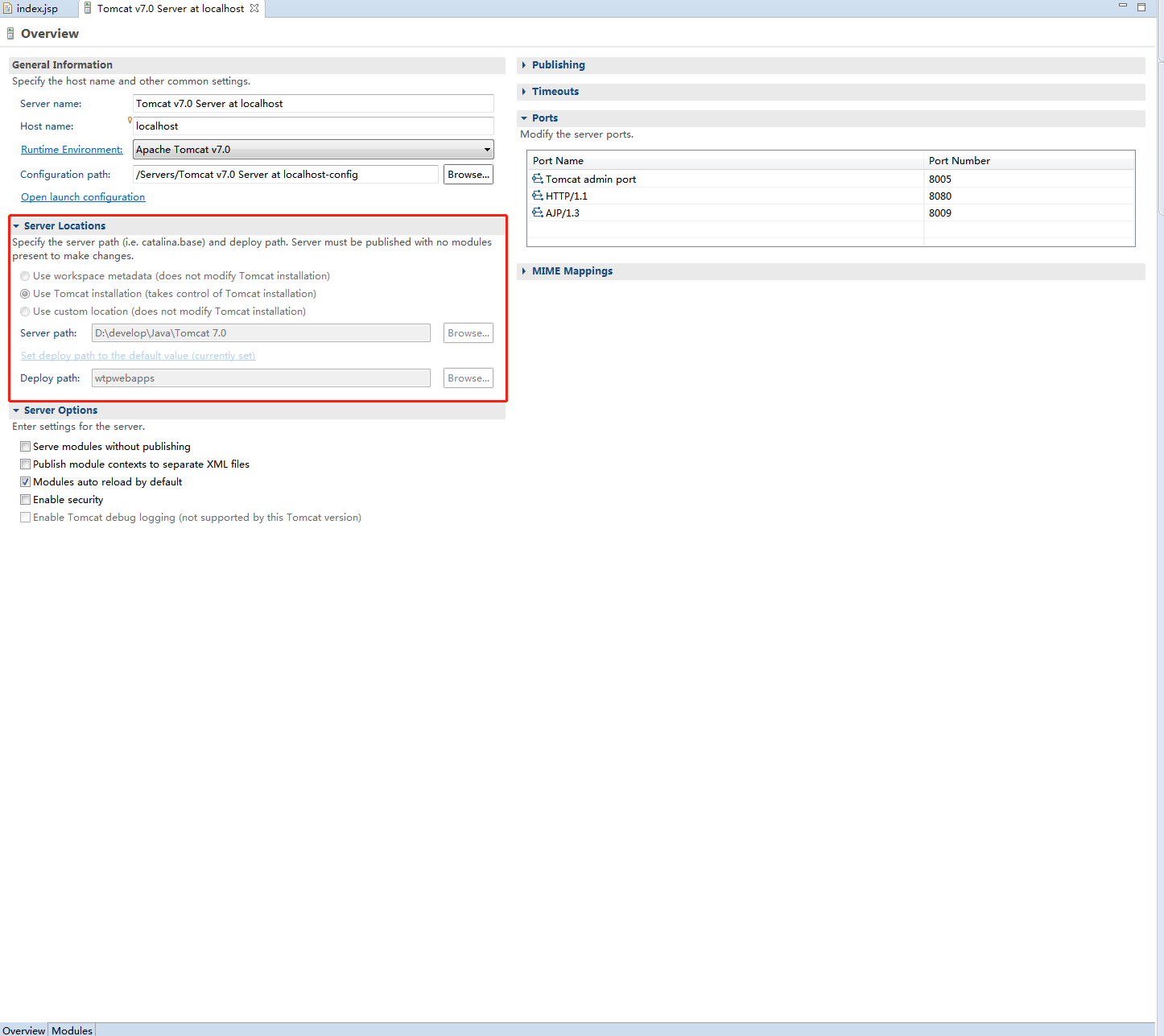Click Set deploy path to default value link

click(x=138, y=356)
